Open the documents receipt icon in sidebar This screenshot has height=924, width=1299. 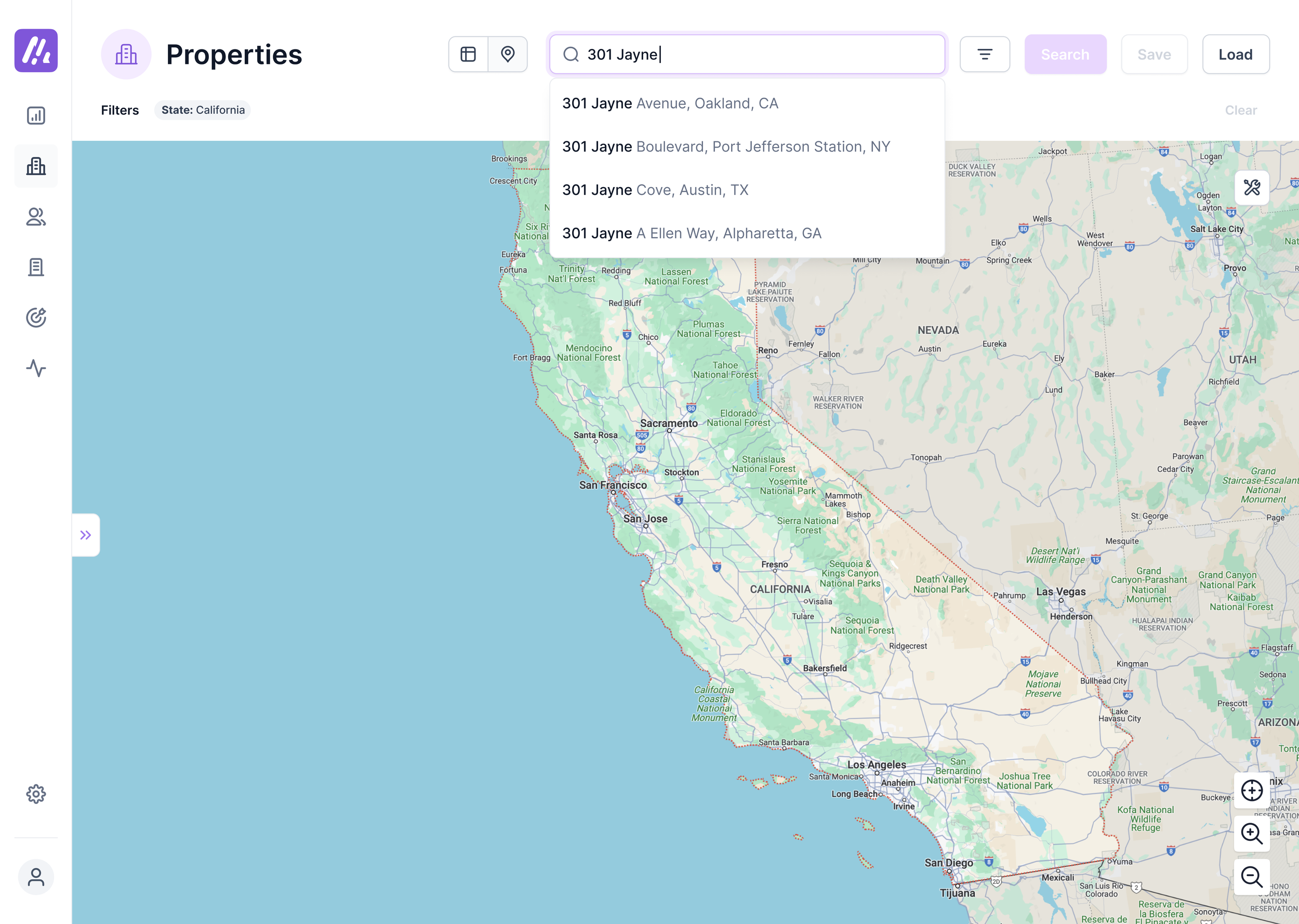click(x=36, y=267)
